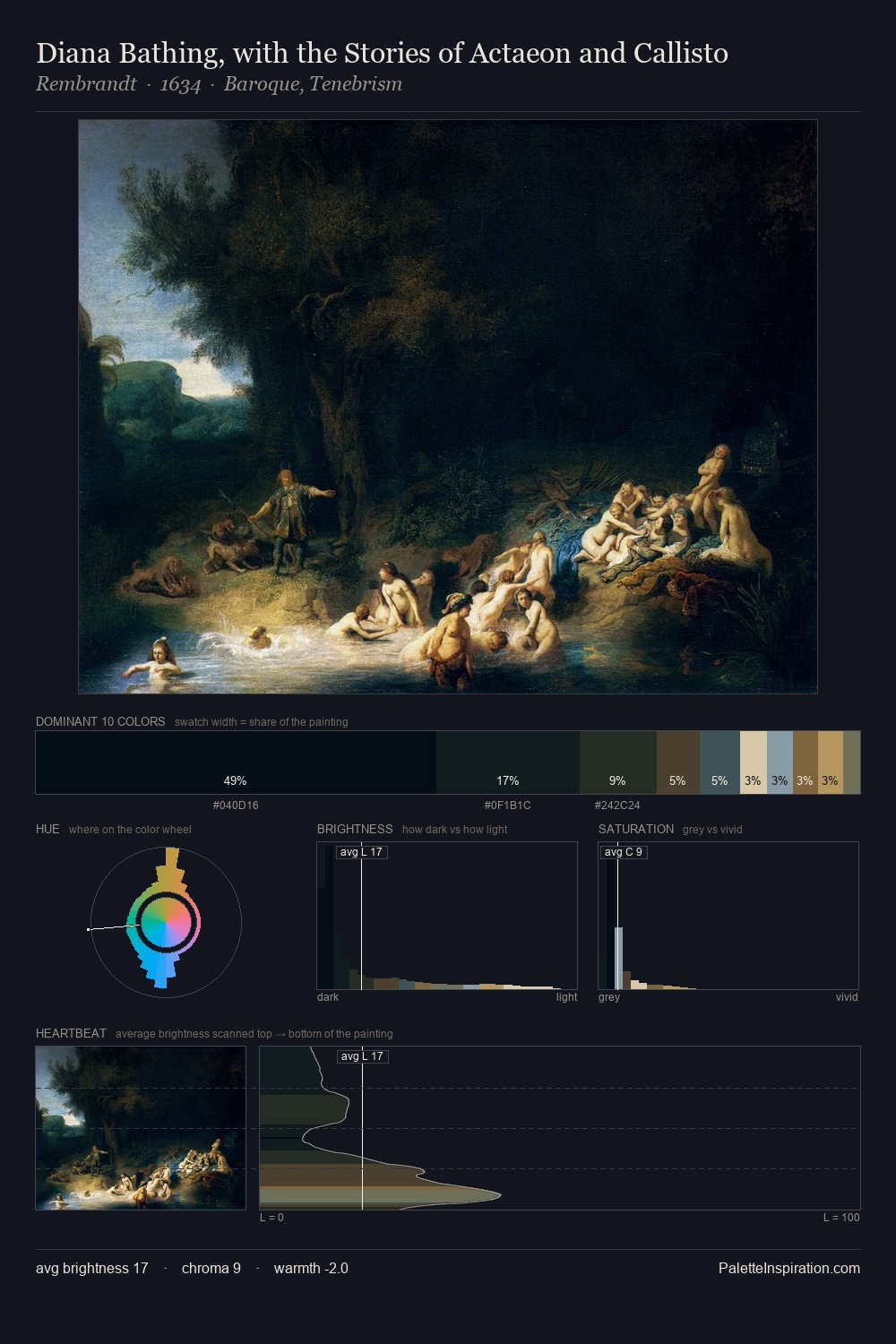Screen dimensions: 896x1344
Task: Click the 'dark' axis label under Brightness
Action: (328, 997)
